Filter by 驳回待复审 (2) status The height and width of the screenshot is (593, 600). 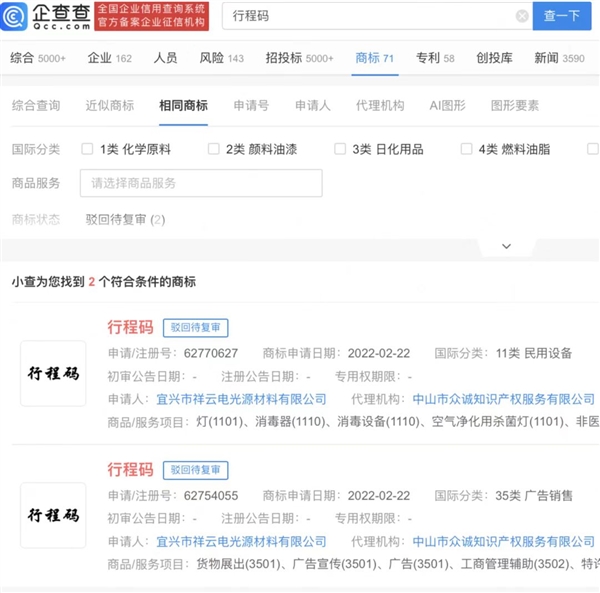coord(125,220)
